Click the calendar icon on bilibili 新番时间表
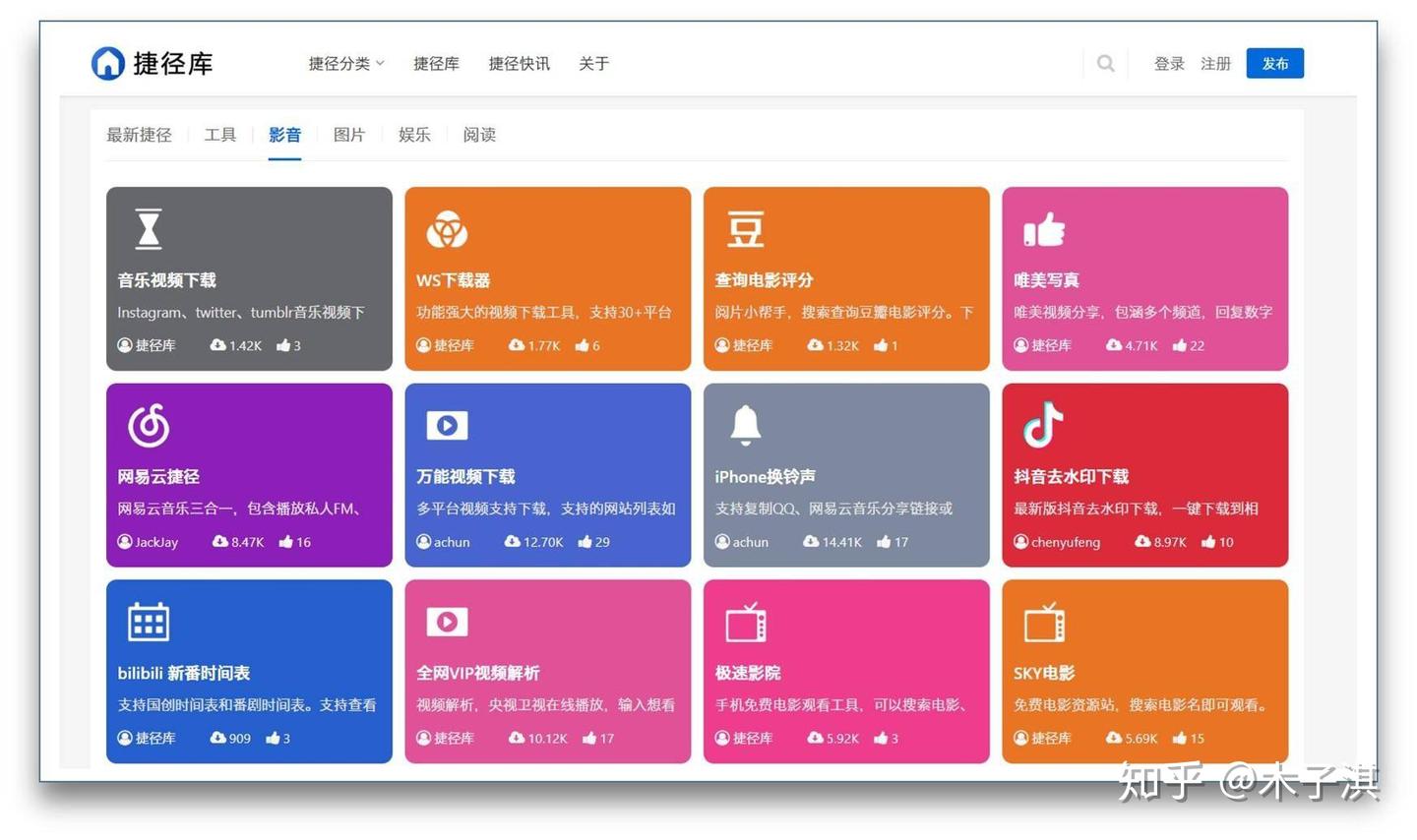This screenshot has width=1417, height=840. (149, 622)
